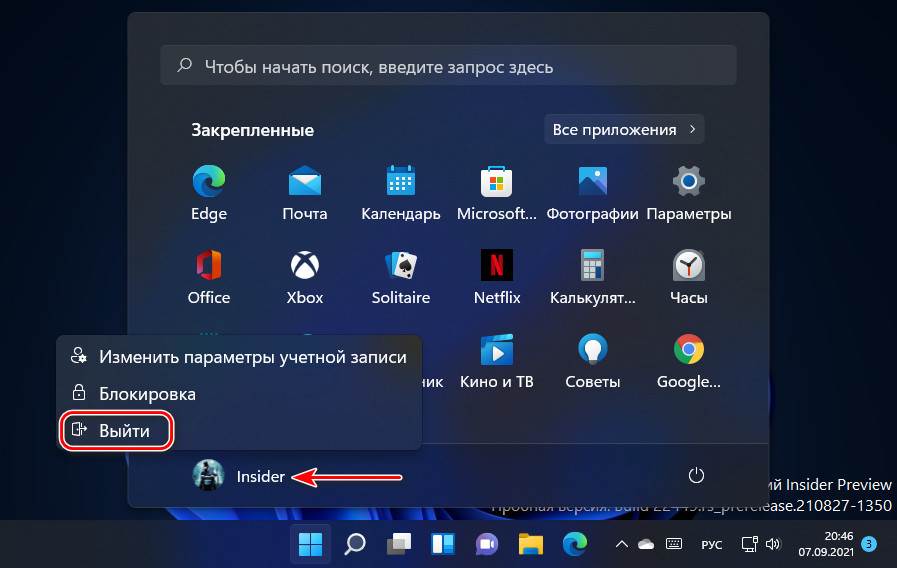Launch Chat from the taskbar
897x568 pixels.
[x=487, y=544]
